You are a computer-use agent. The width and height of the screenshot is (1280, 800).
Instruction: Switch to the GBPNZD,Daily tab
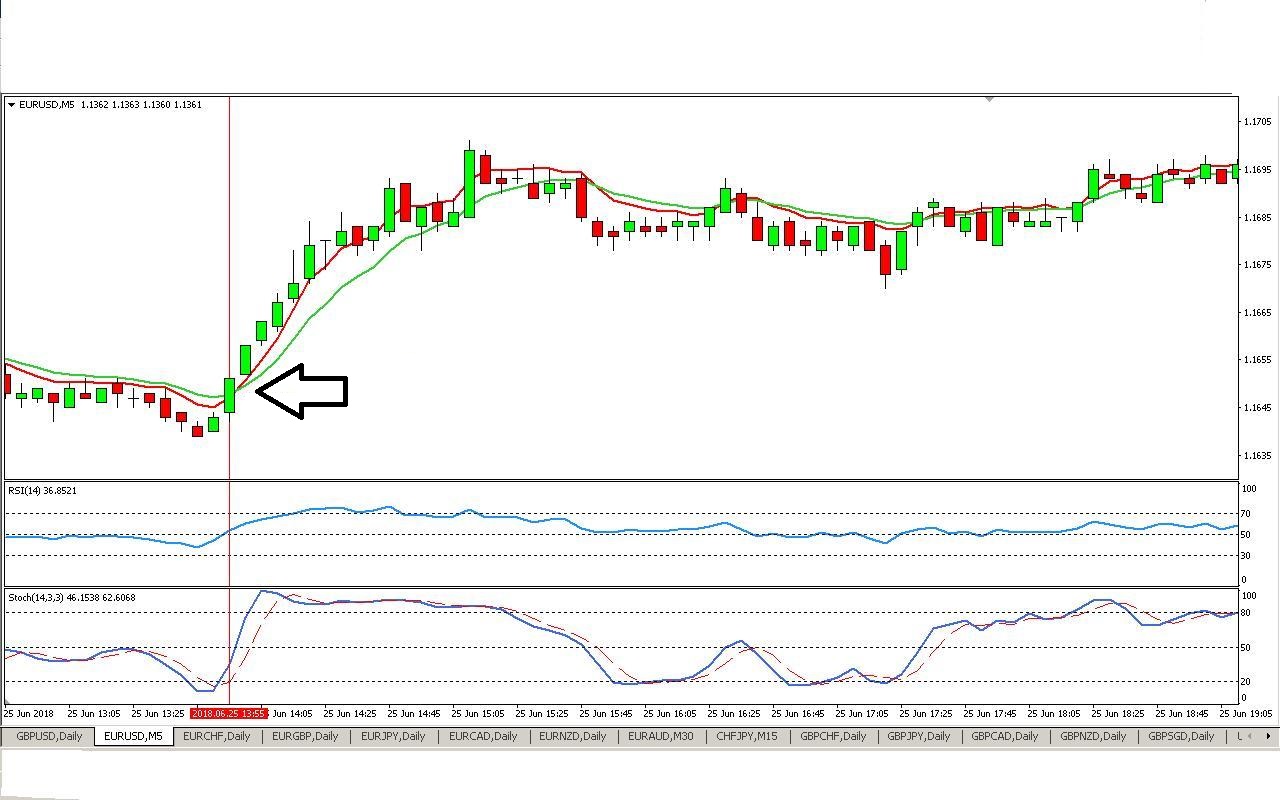click(x=1093, y=736)
